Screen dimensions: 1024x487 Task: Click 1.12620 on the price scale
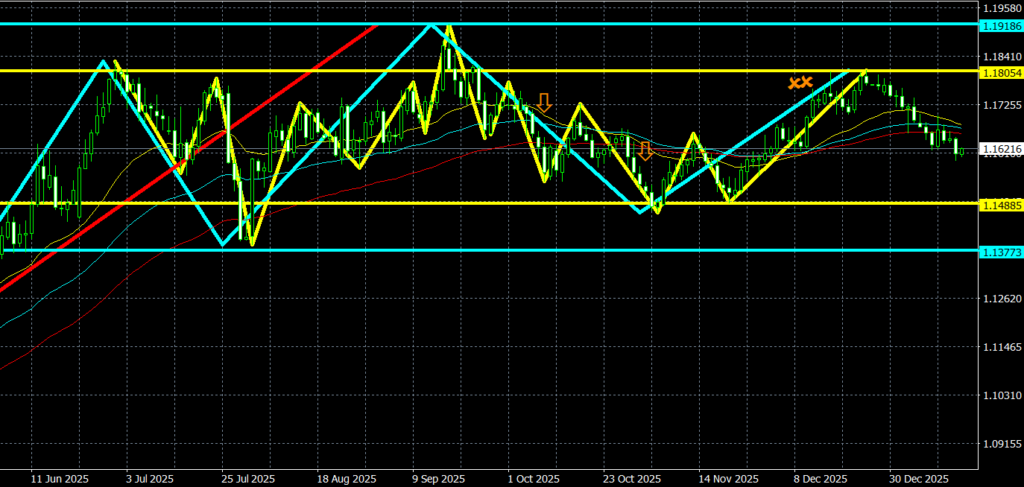[x=1000, y=299]
